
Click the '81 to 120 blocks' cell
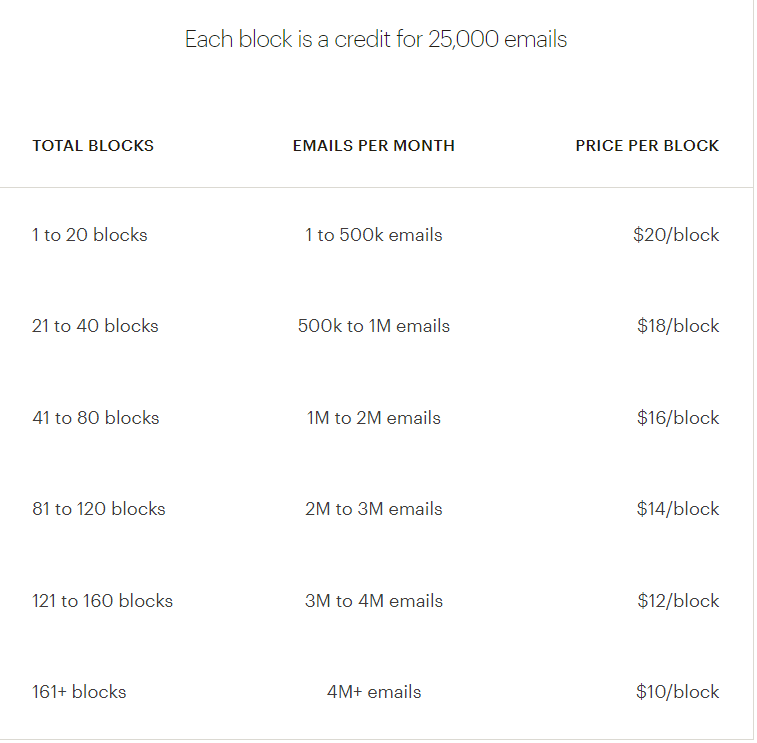[x=99, y=509]
